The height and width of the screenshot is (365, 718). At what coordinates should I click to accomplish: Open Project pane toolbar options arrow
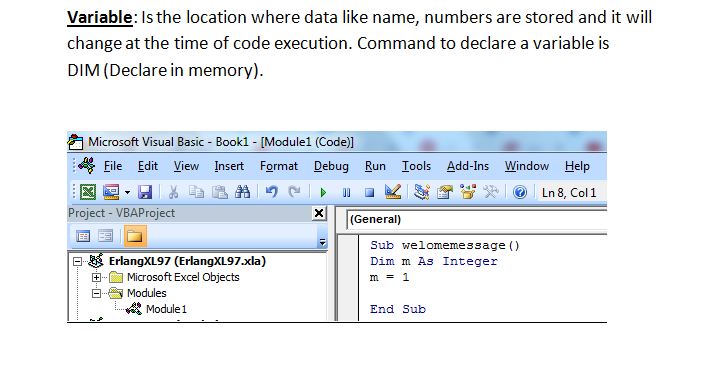[x=322, y=242]
